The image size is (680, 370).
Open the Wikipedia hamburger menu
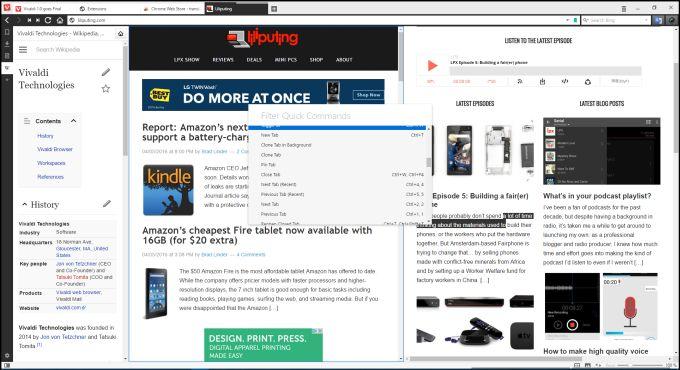point(23,50)
